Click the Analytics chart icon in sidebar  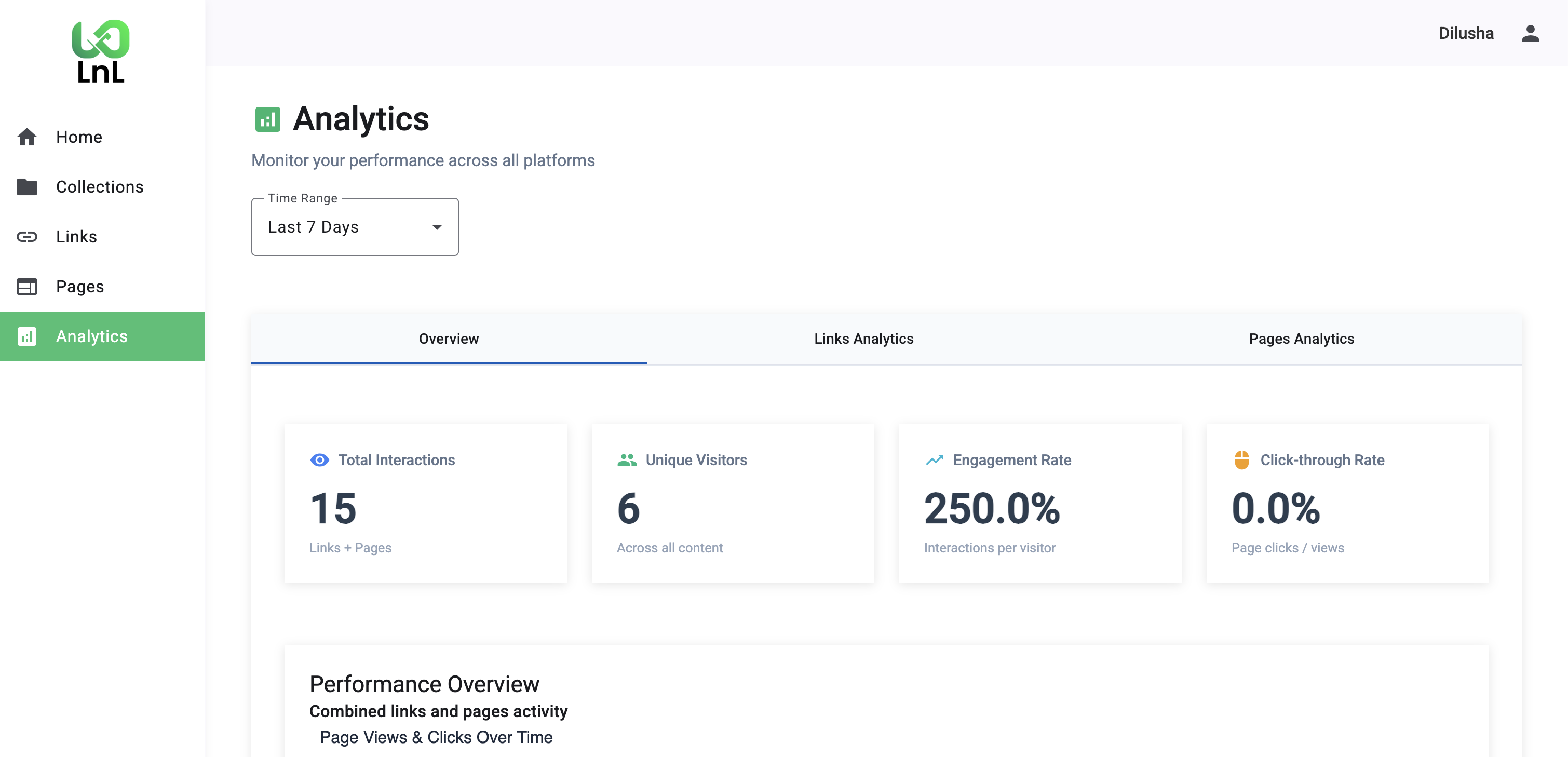(27, 336)
